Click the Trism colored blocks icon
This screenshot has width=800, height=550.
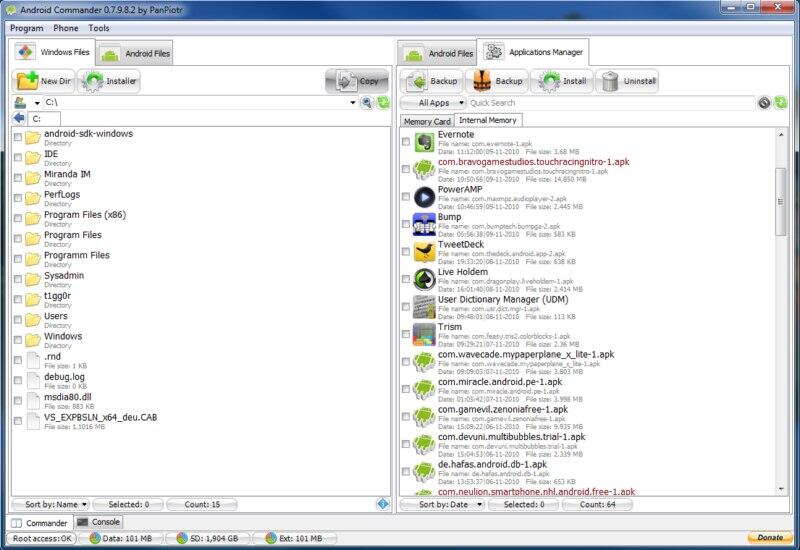point(424,335)
